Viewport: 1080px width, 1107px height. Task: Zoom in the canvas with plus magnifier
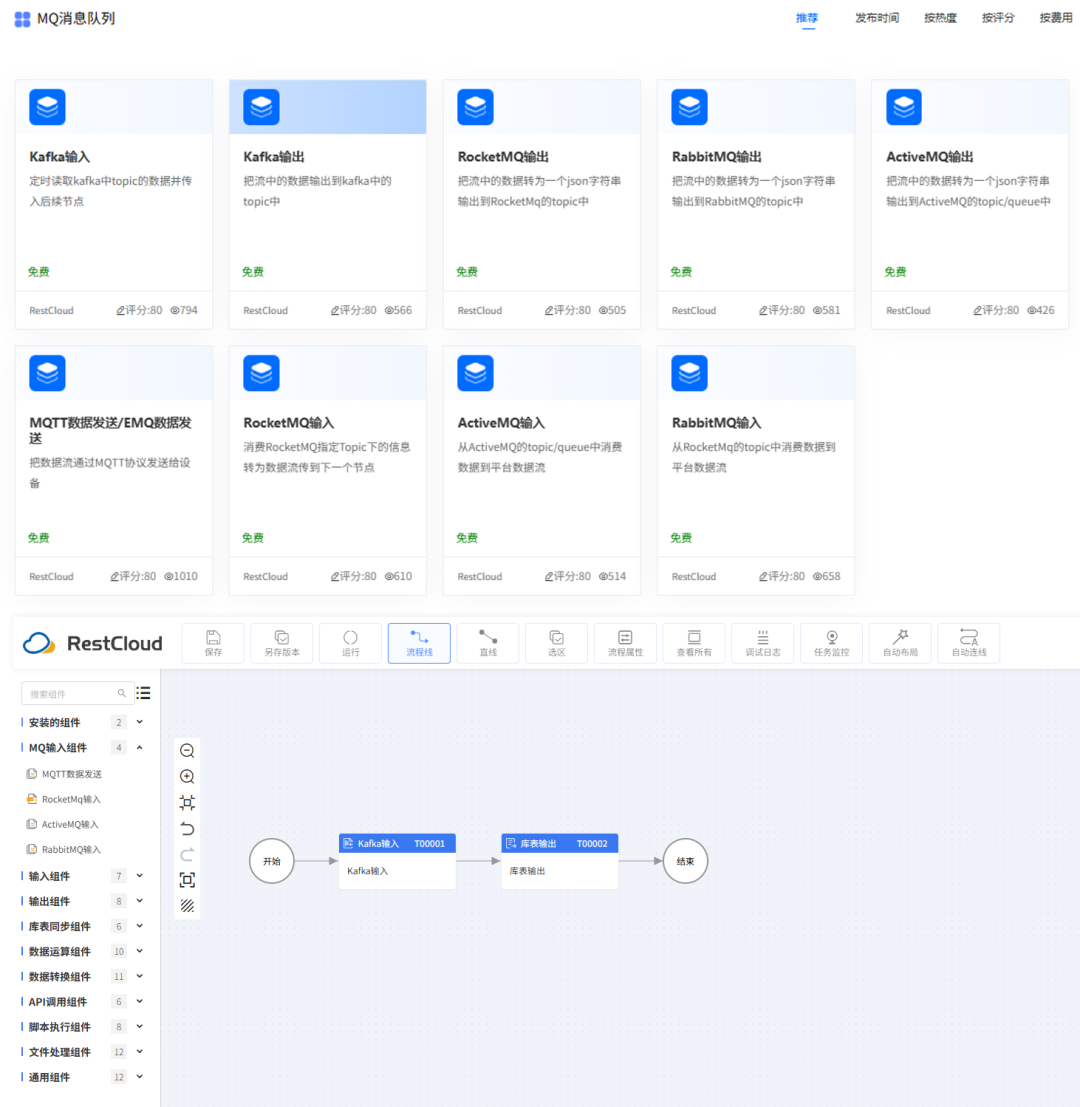[187, 777]
